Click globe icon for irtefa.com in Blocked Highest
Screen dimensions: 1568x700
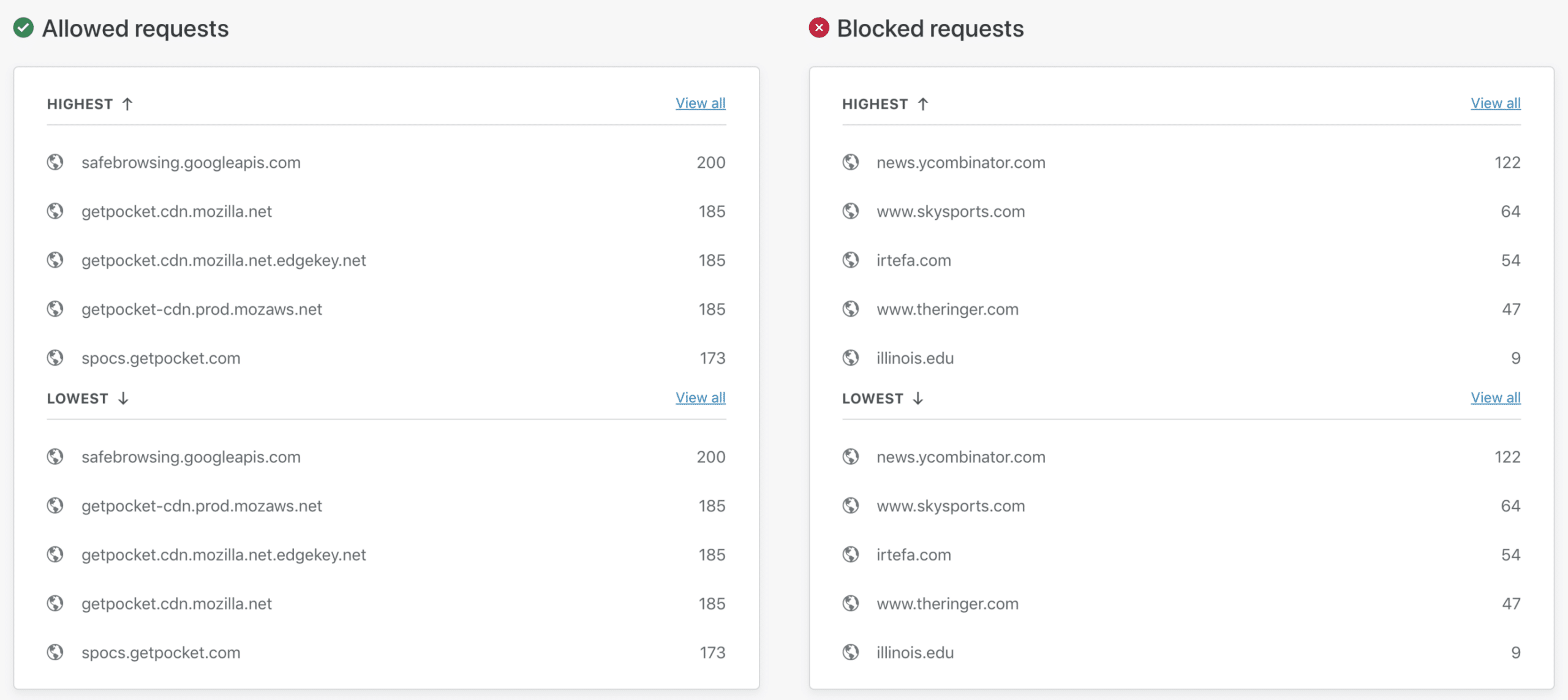tap(851, 260)
